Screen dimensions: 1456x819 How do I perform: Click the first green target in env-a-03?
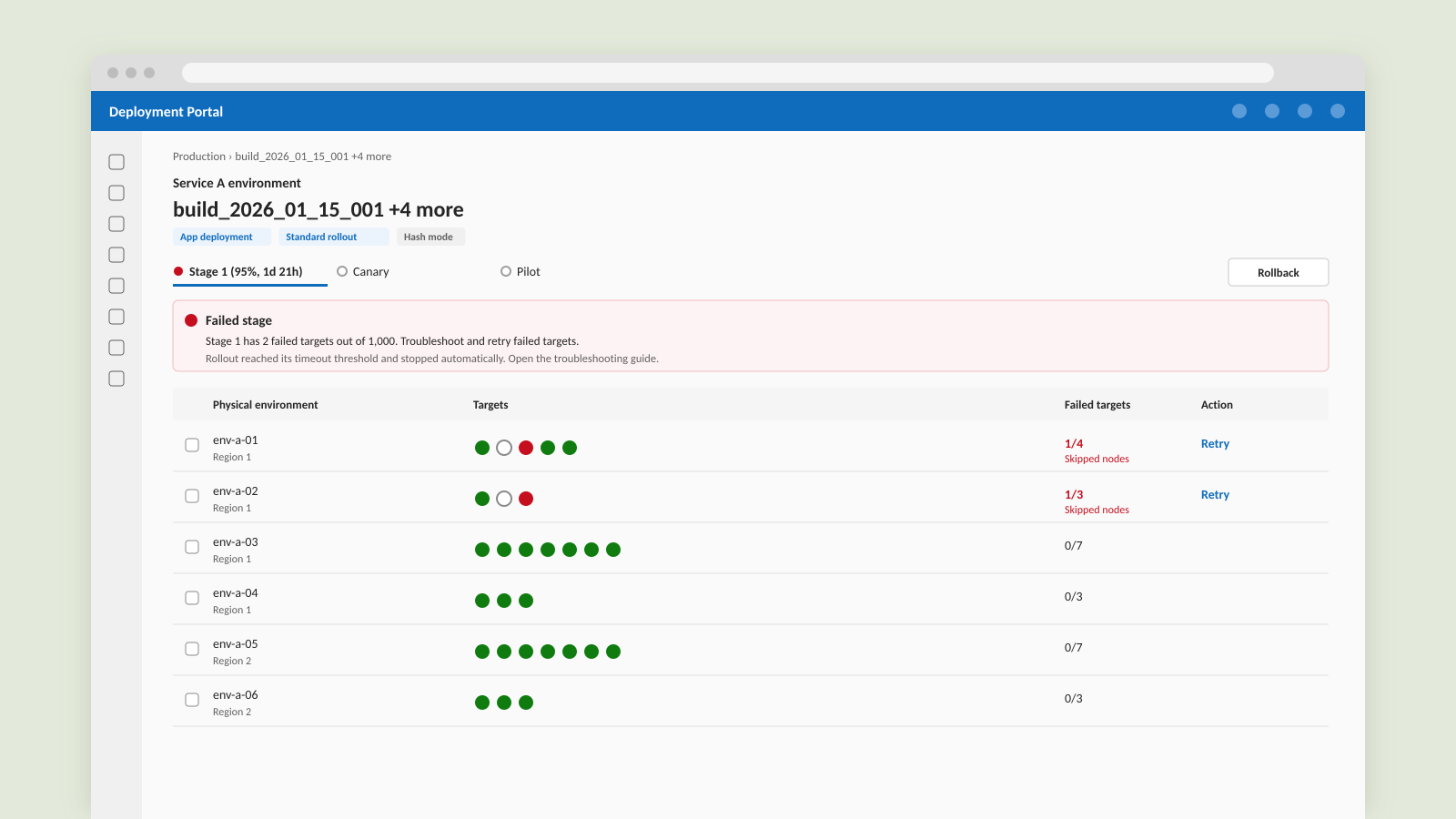482,550
